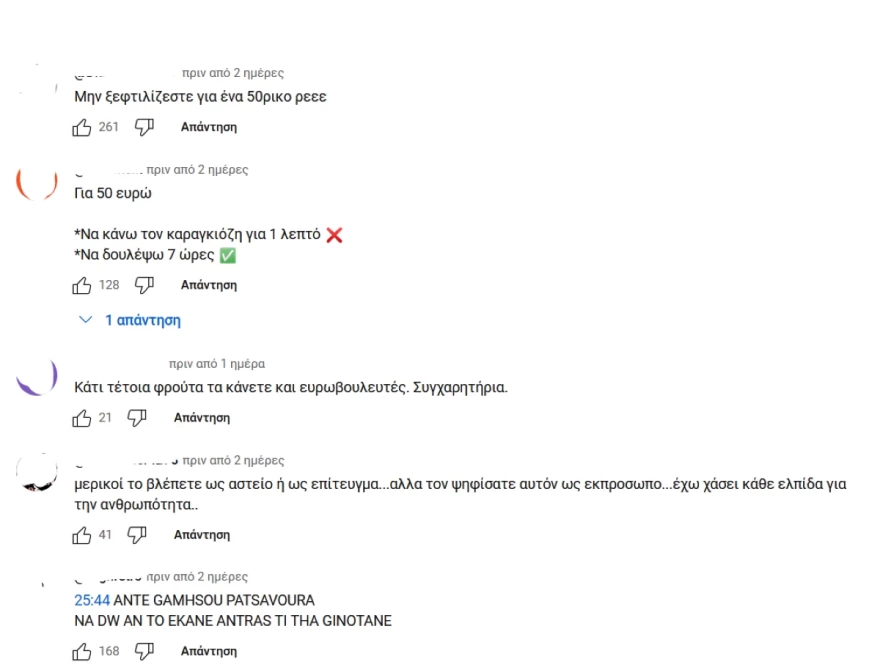Reply to the 'Για 50 ευρώ' comment

(x=208, y=286)
